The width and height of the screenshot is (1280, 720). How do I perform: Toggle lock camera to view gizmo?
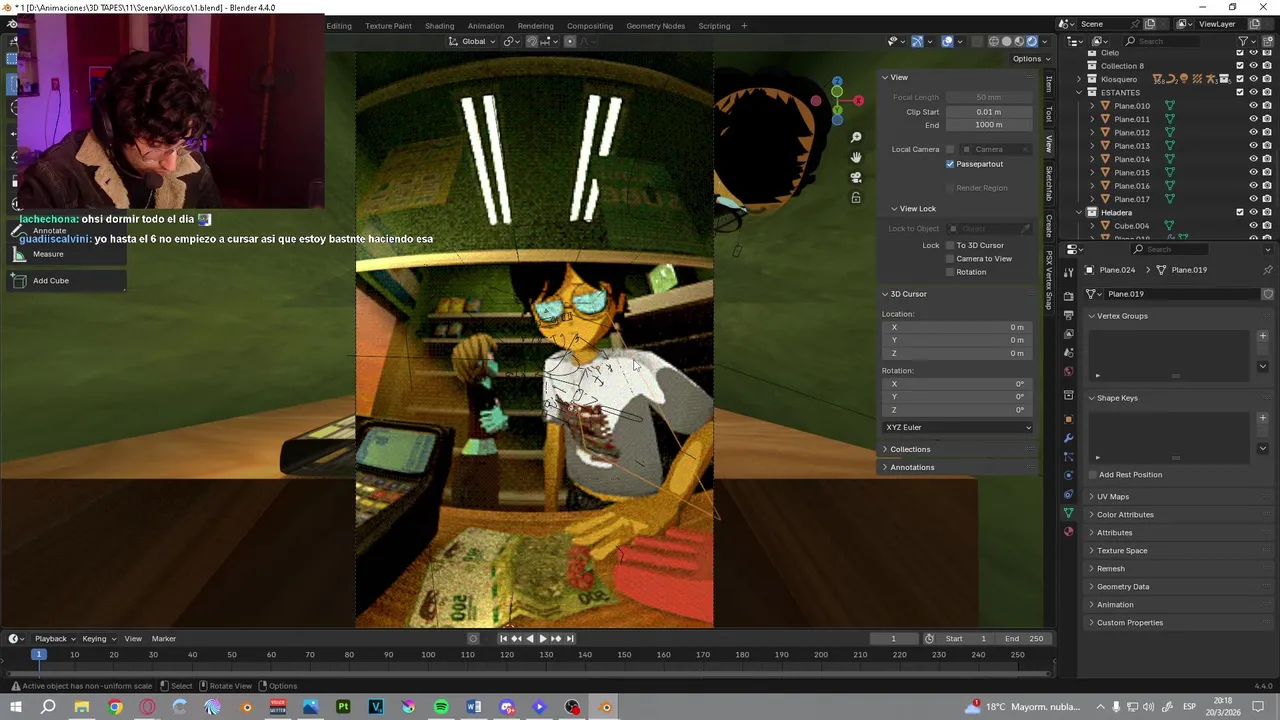pos(856,198)
